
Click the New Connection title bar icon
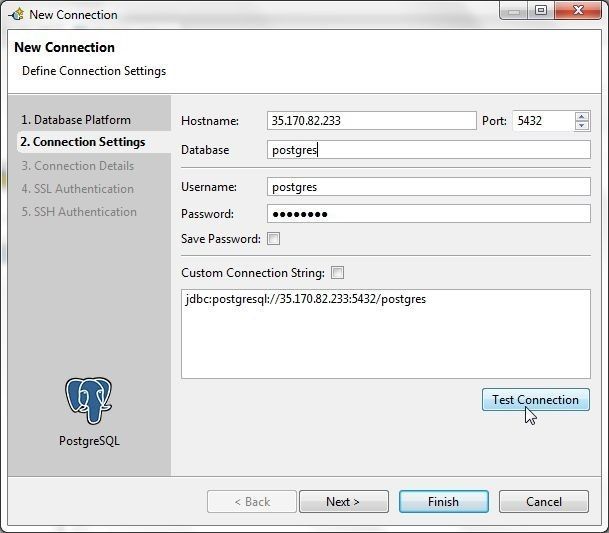(x=17, y=15)
